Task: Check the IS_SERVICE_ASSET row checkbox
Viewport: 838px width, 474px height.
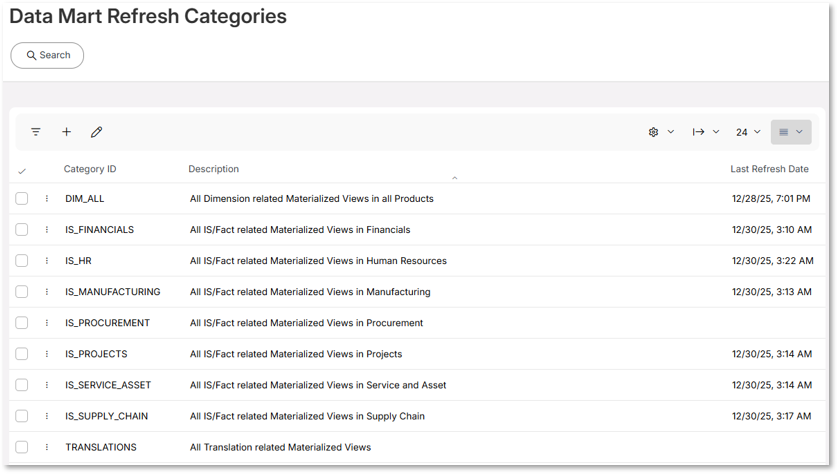Action: click(x=21, y=385)
